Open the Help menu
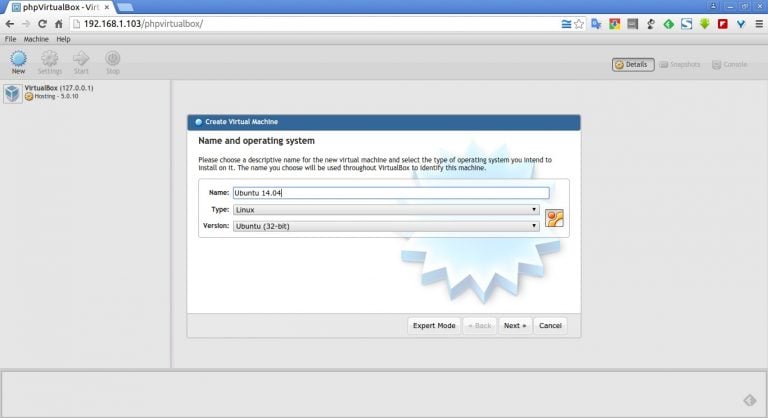This screenshot has height=418, width=768. click(63, 39)
